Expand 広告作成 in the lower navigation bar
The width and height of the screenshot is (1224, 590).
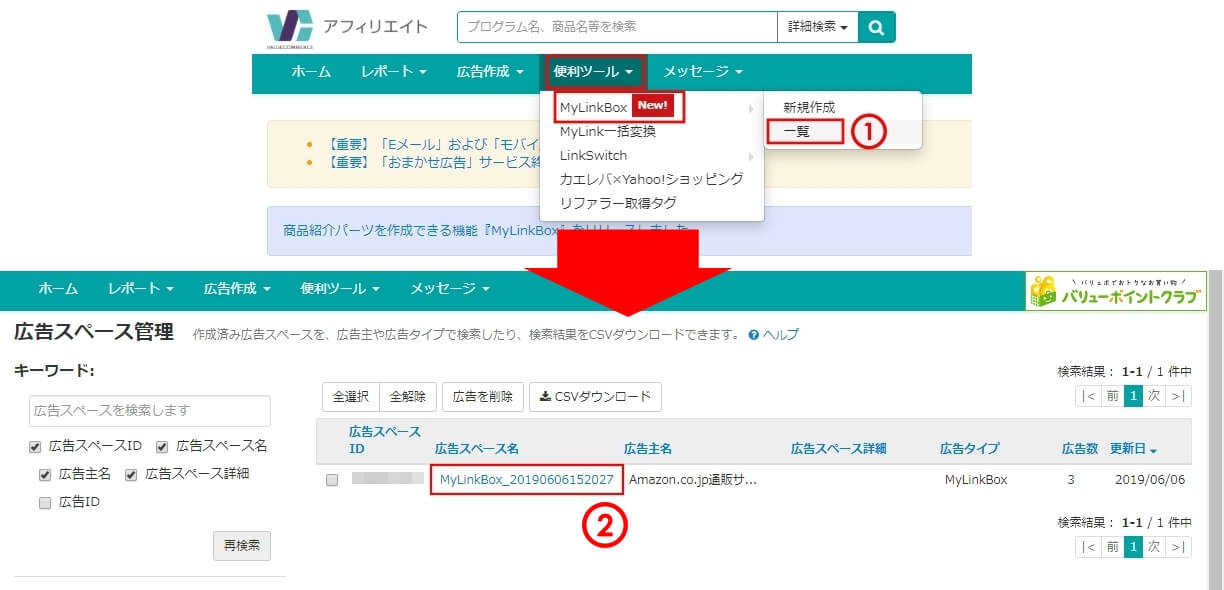pos(237,288)
